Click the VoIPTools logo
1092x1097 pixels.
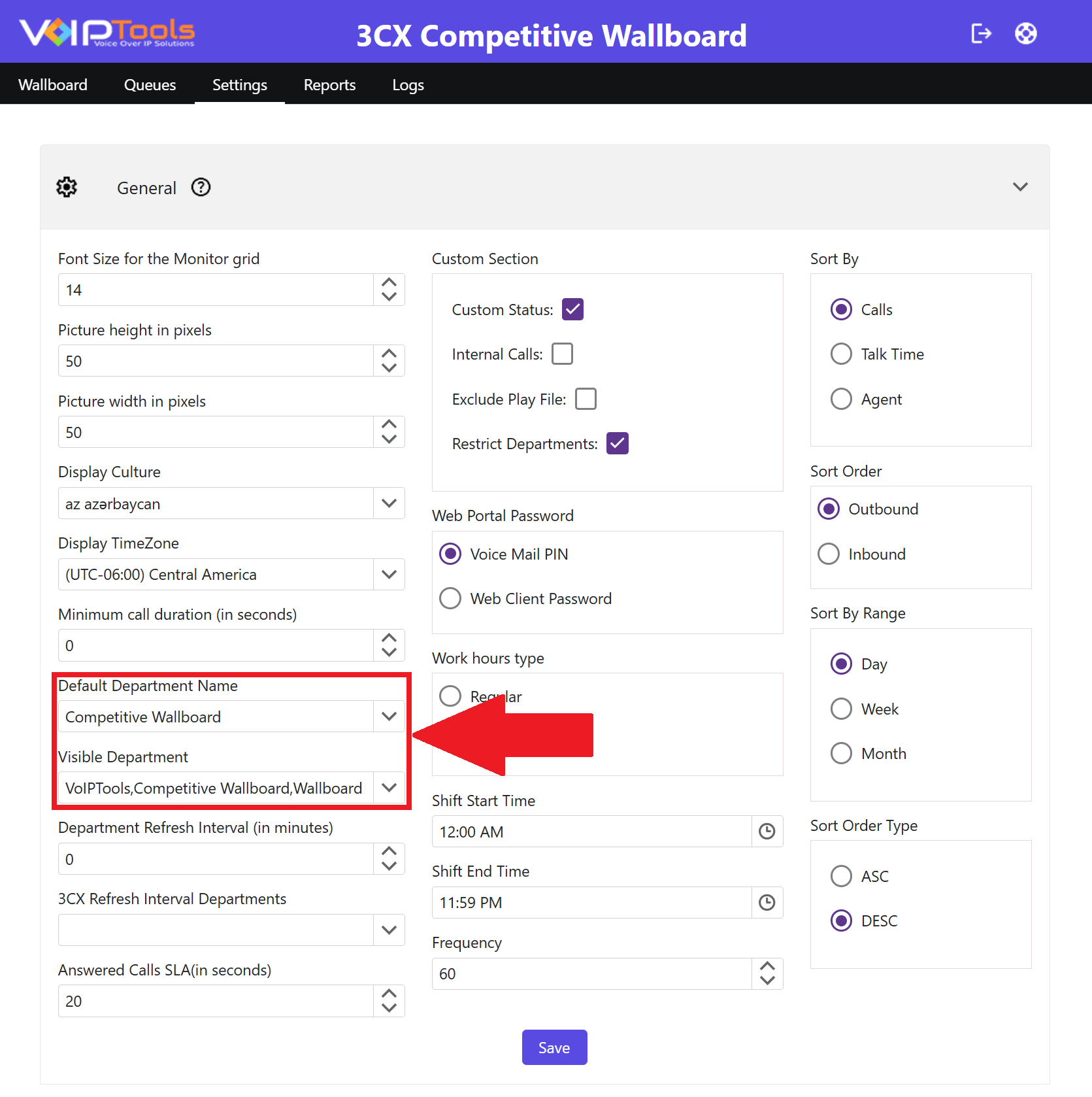coord(107,33)
